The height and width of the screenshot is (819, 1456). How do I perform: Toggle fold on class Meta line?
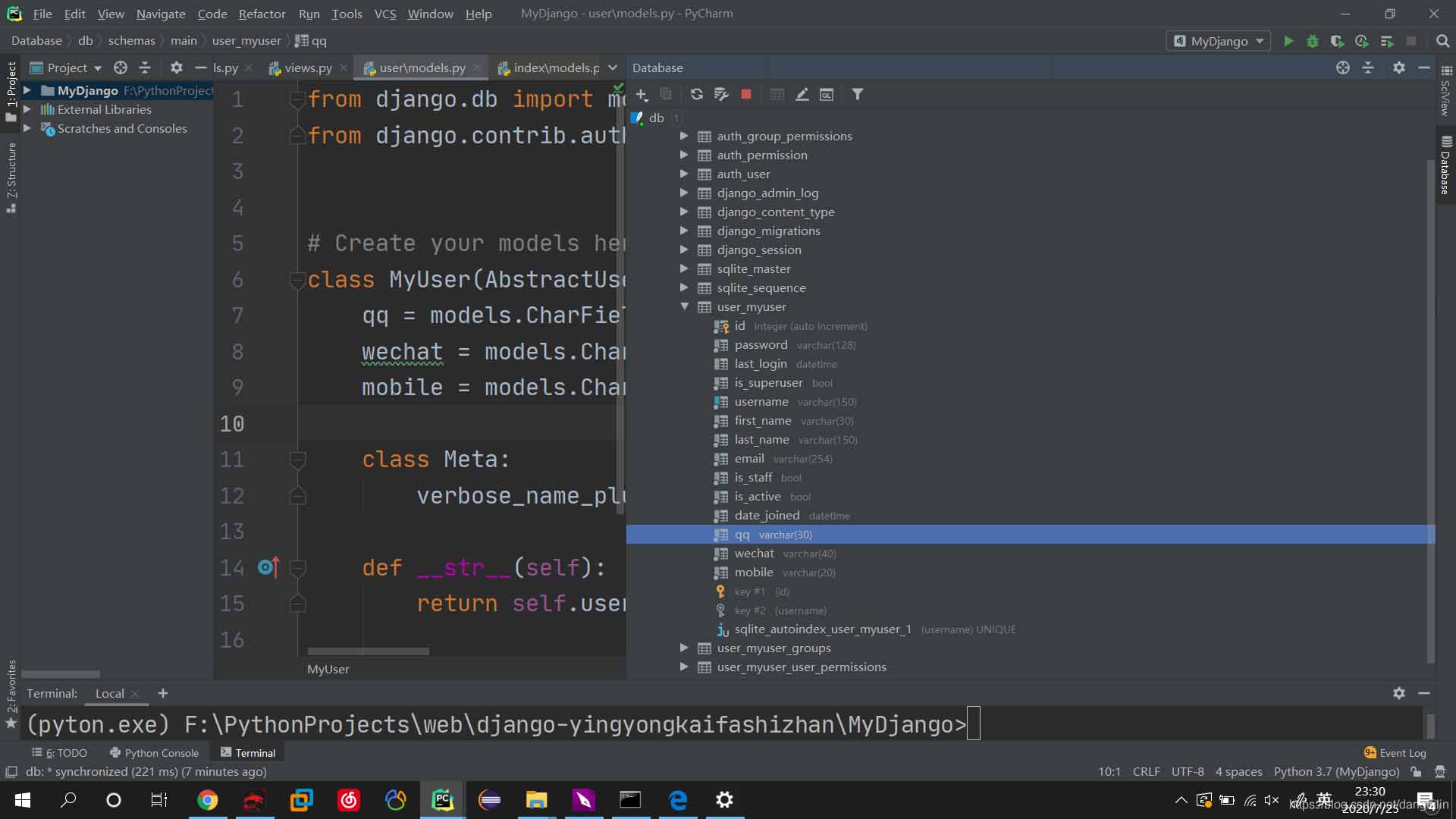pyautogui.click(x=298, y=460)
